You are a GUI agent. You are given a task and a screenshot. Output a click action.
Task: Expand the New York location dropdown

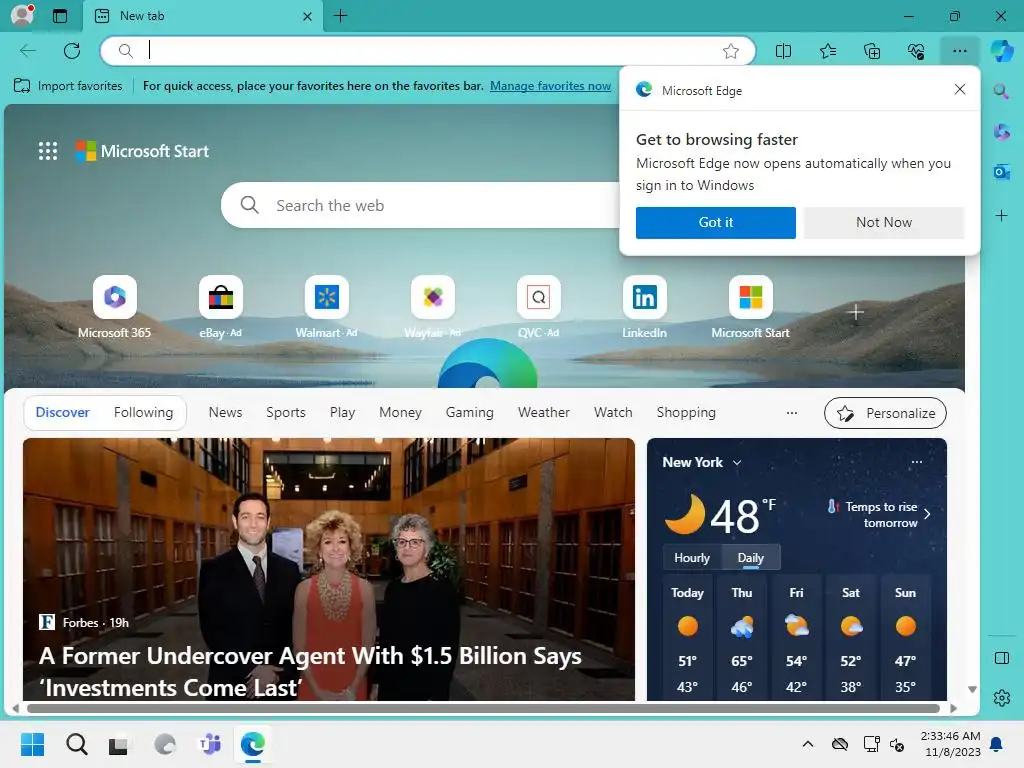[x=737, y=462]
